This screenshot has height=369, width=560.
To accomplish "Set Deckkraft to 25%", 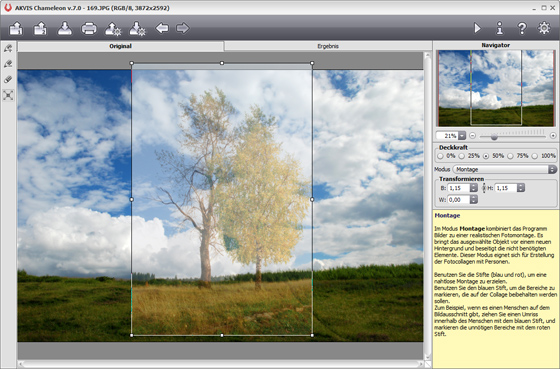I will coord(462,156).
